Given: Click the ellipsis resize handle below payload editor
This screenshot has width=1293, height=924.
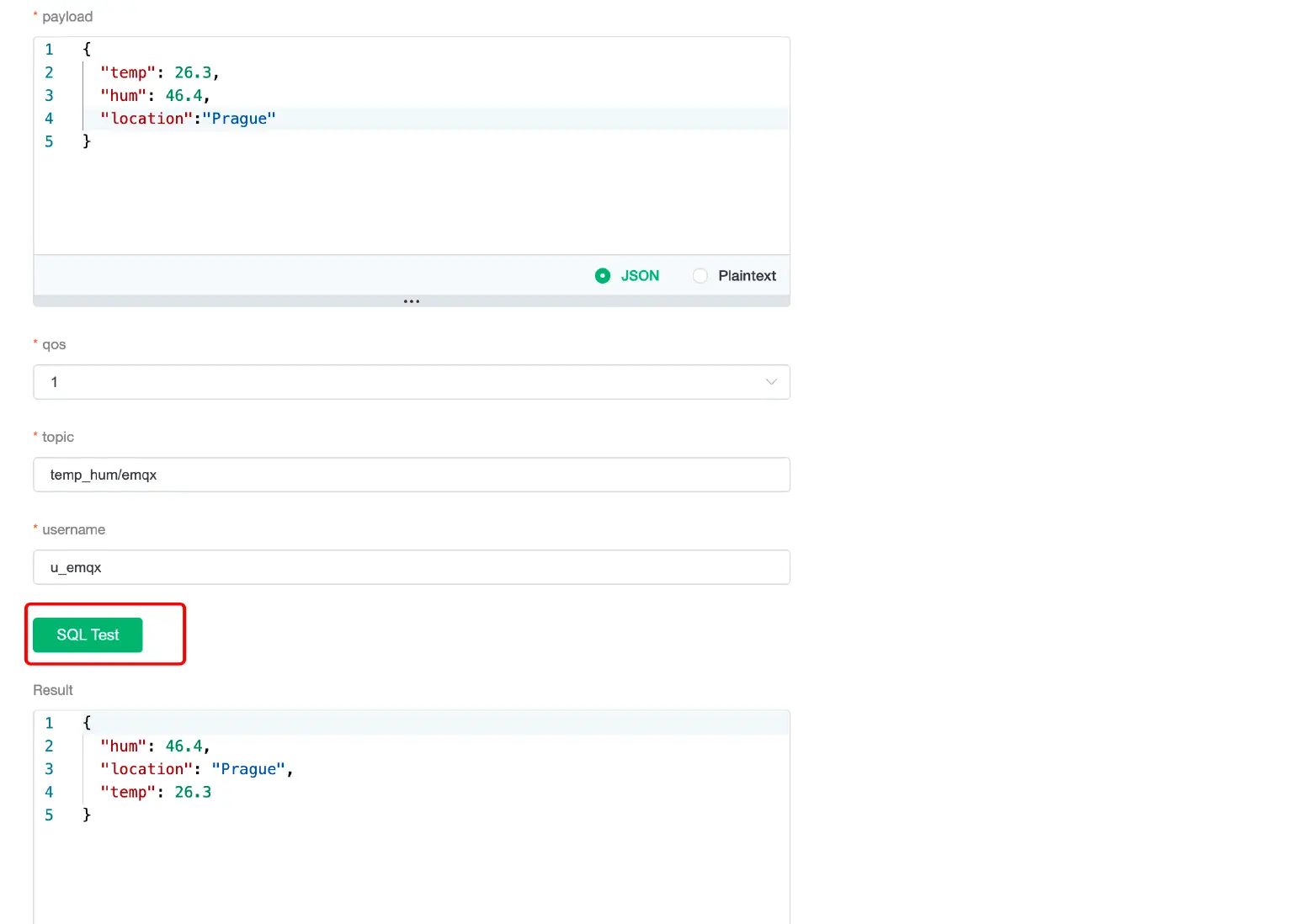Looking at the screenshot, I should (411, 300).
